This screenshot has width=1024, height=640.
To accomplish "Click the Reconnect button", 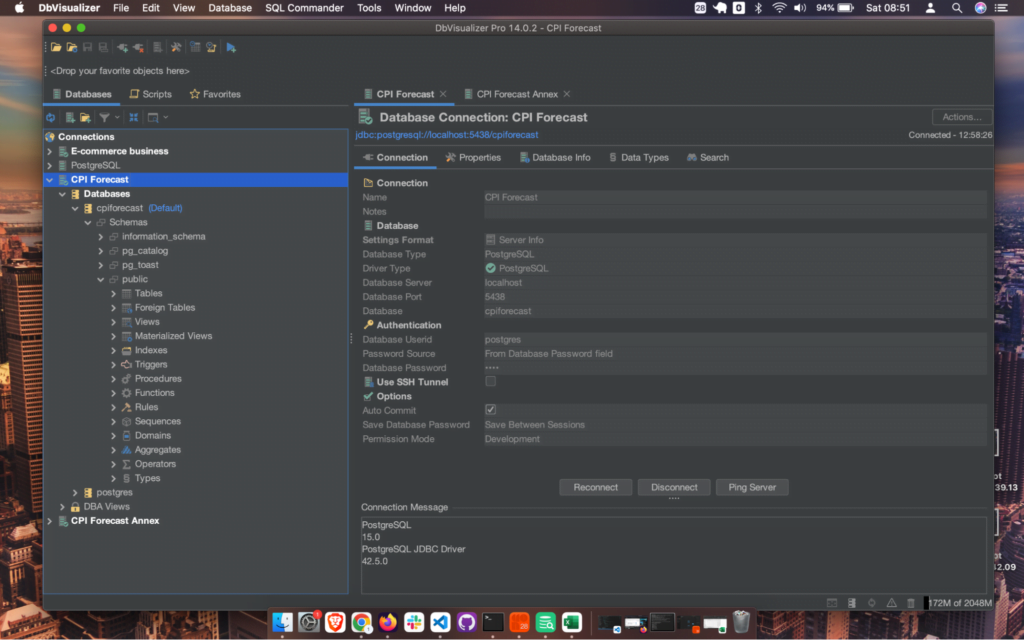I will tap(596, 487).
